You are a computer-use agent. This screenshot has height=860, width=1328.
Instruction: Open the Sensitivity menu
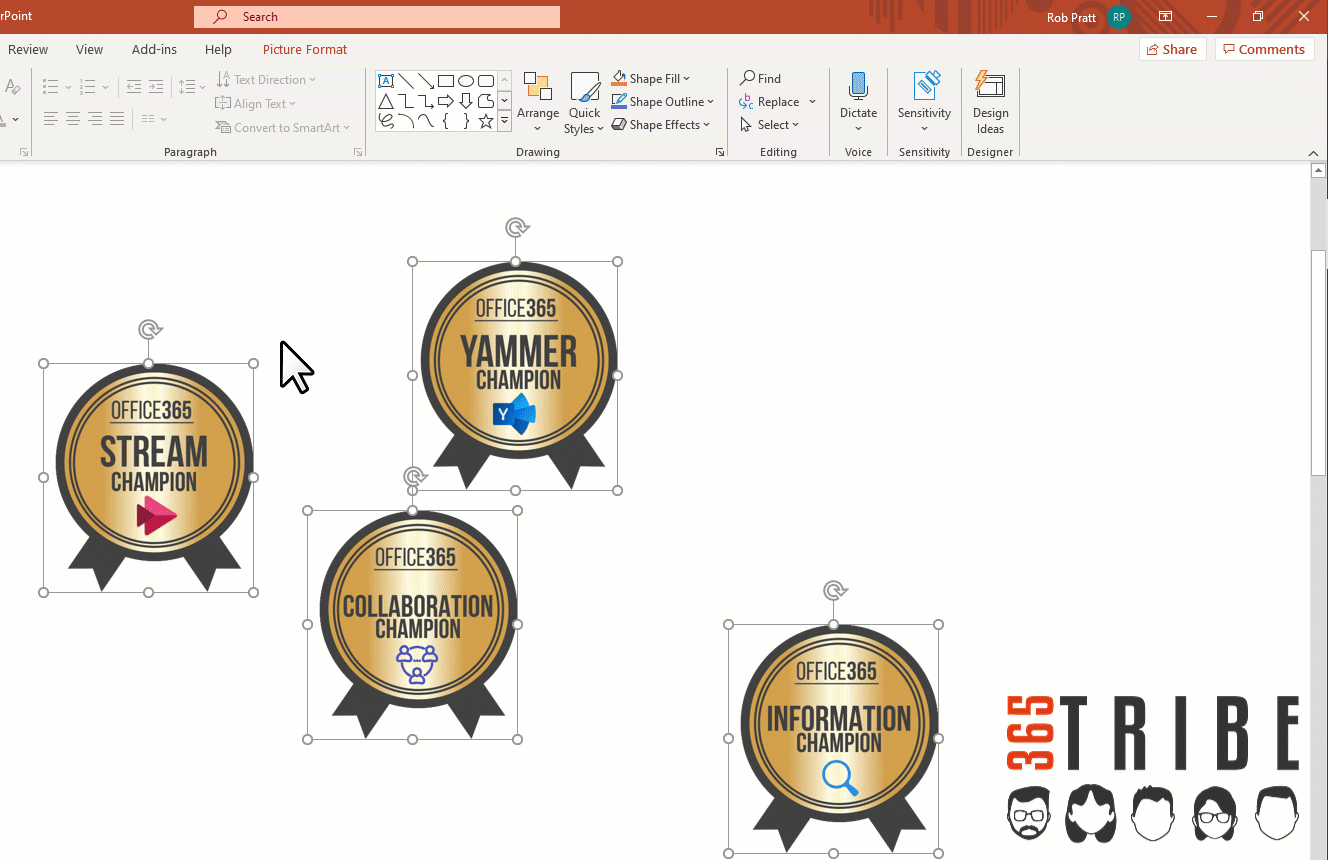924,102
